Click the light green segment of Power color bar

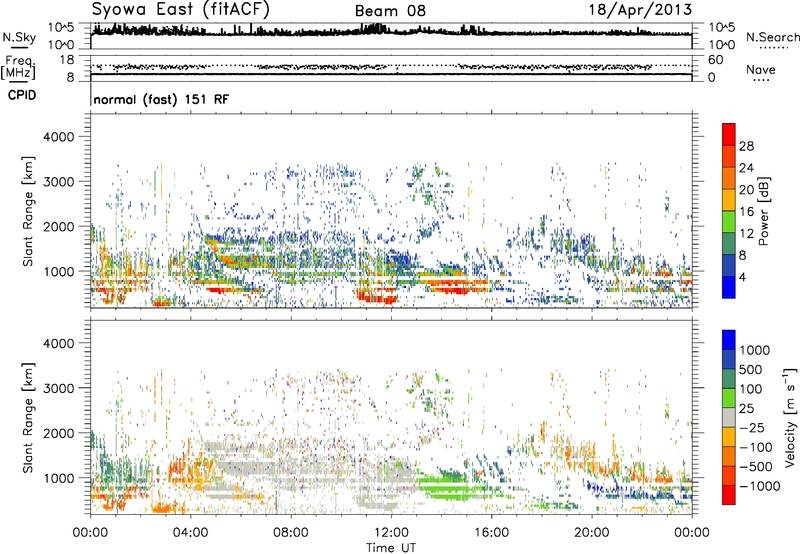[x=729, y=222]
